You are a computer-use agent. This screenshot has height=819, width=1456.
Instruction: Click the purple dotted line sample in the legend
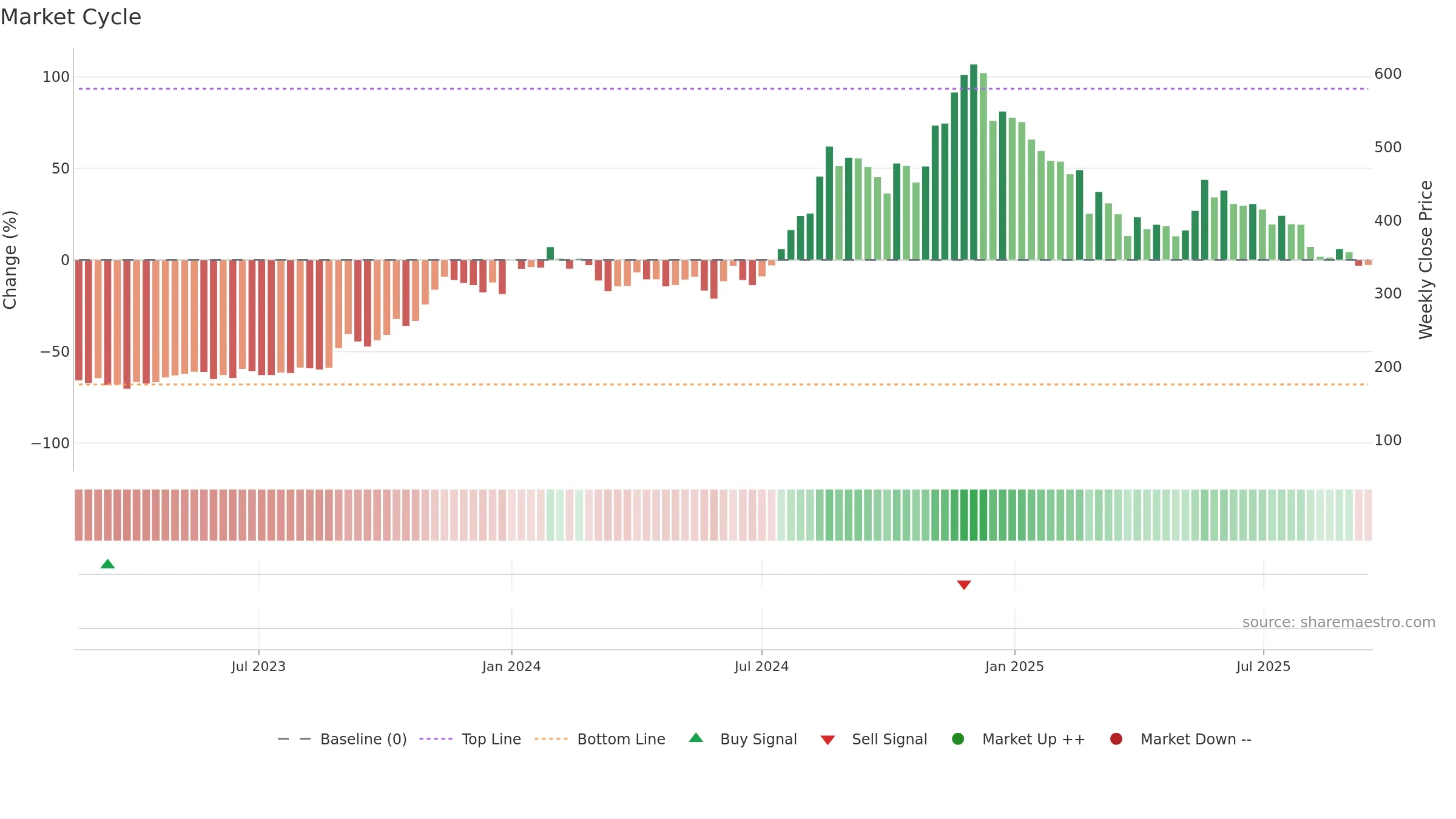coord(436,739)
